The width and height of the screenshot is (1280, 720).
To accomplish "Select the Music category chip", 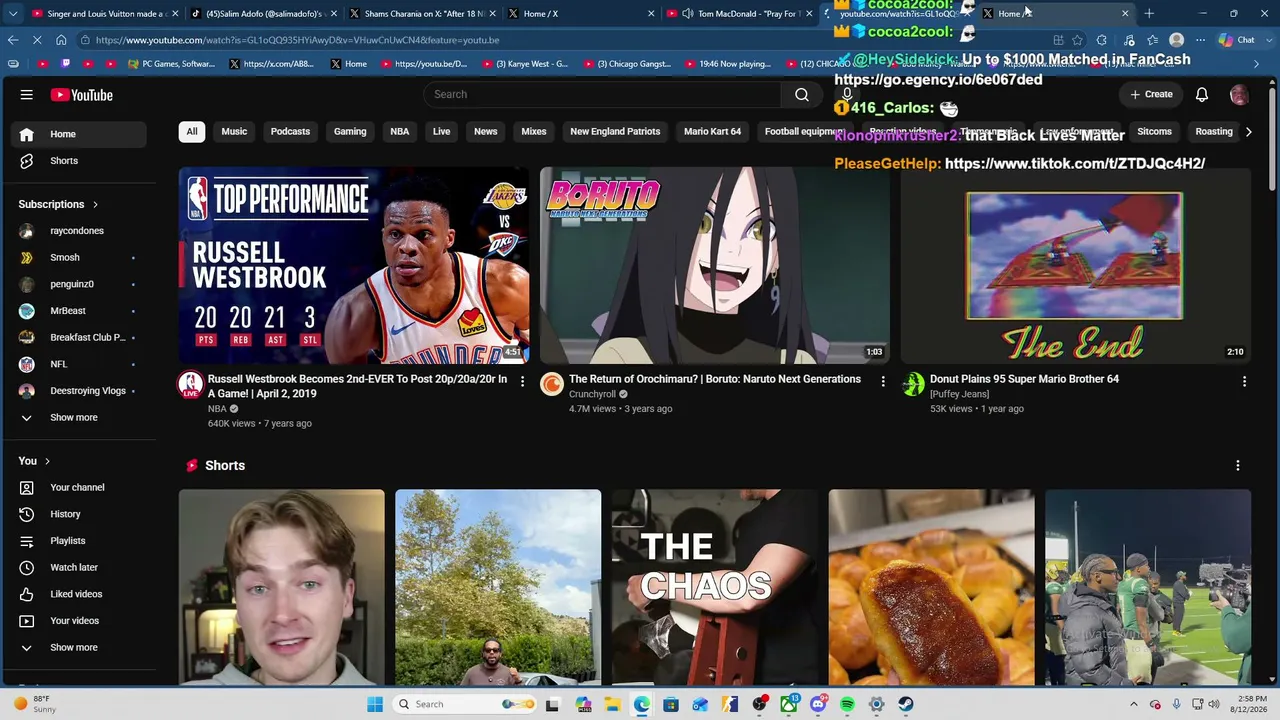I will click(234, 132).
